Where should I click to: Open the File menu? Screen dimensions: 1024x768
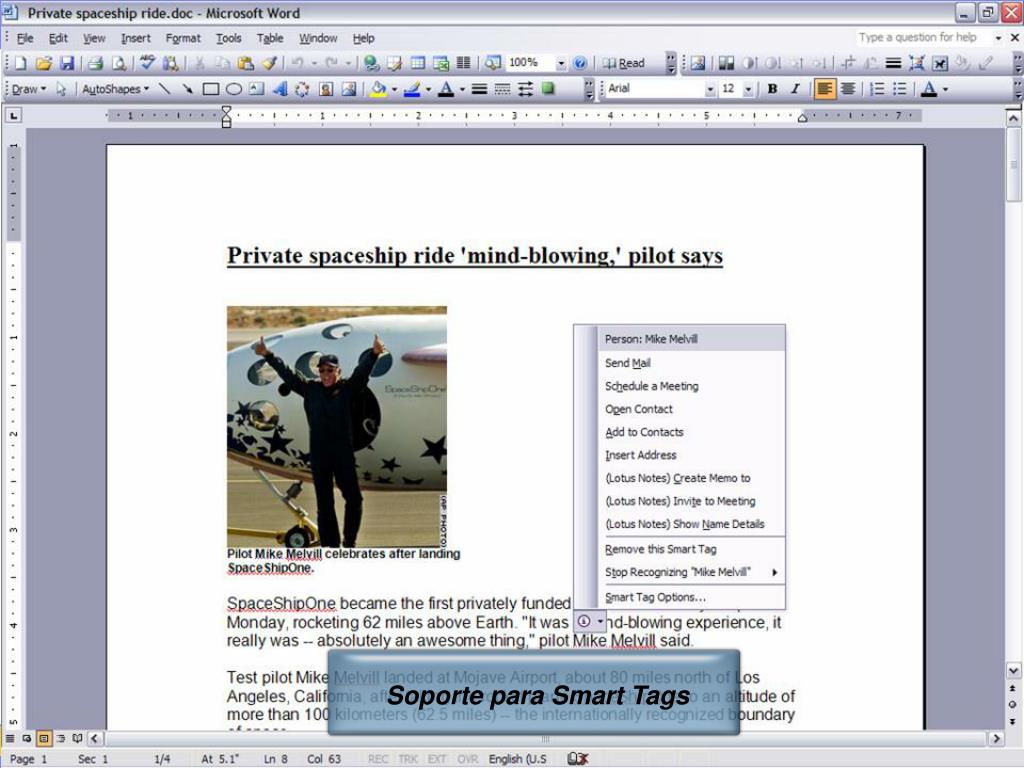tap(25, 39)
